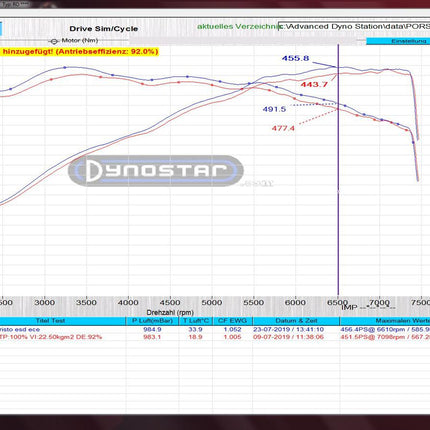Image resolution: width=430 pixels, height=430 pixels.
Task: Click the 491.5 blue torque value label
Action: (x=274, y=109)
